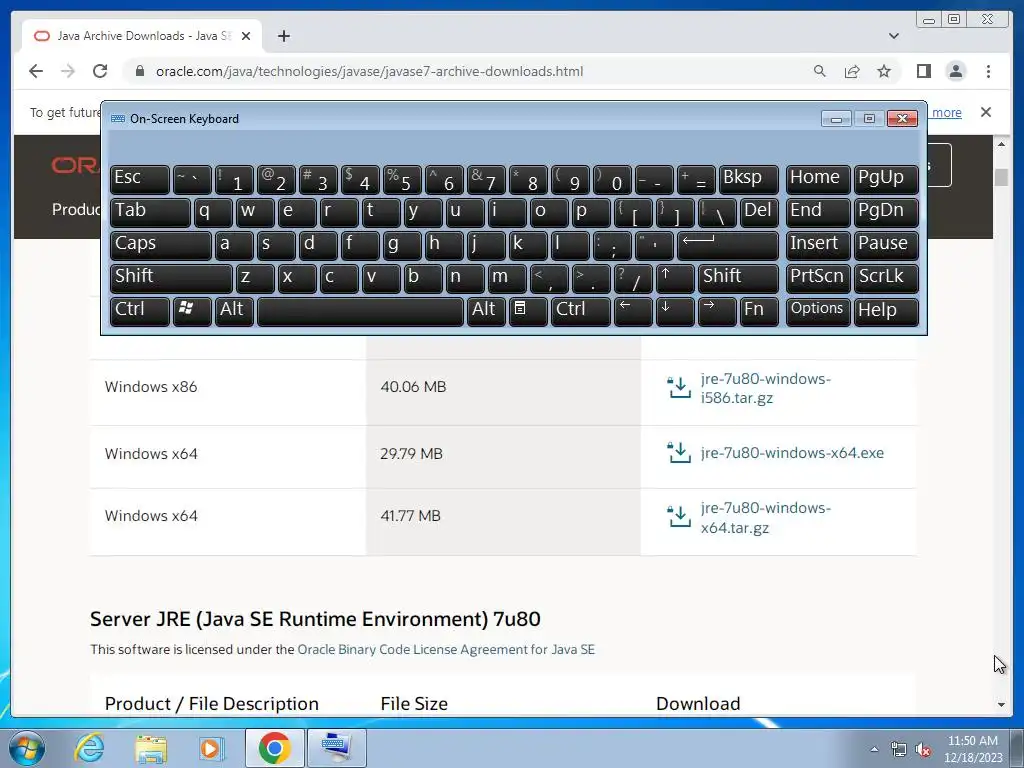Click the address bar URL field
Viewport: 1024px width, 768px height.
point(369,71)
